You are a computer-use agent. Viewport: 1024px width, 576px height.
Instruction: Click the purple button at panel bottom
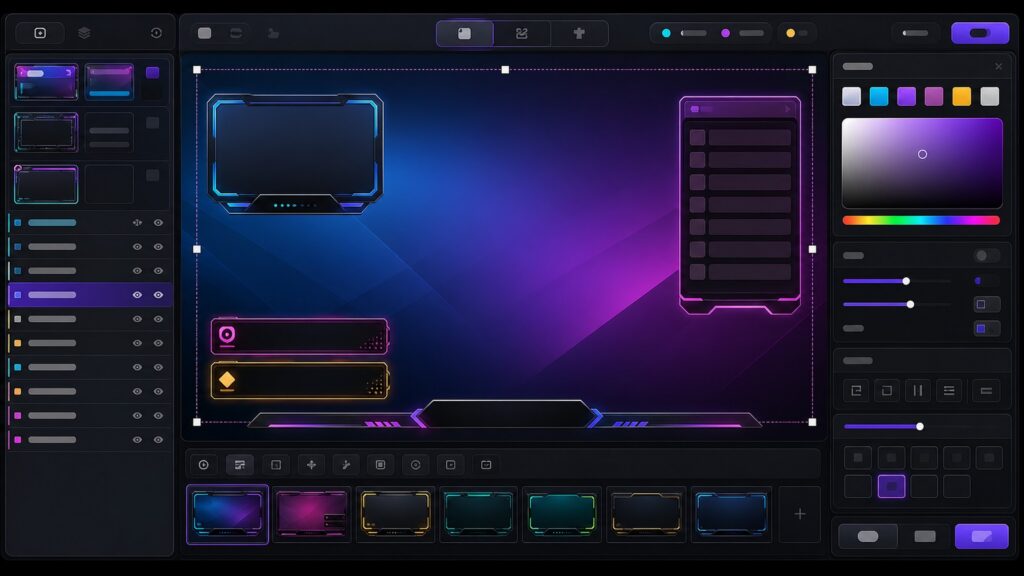click(x=982, y=536)
